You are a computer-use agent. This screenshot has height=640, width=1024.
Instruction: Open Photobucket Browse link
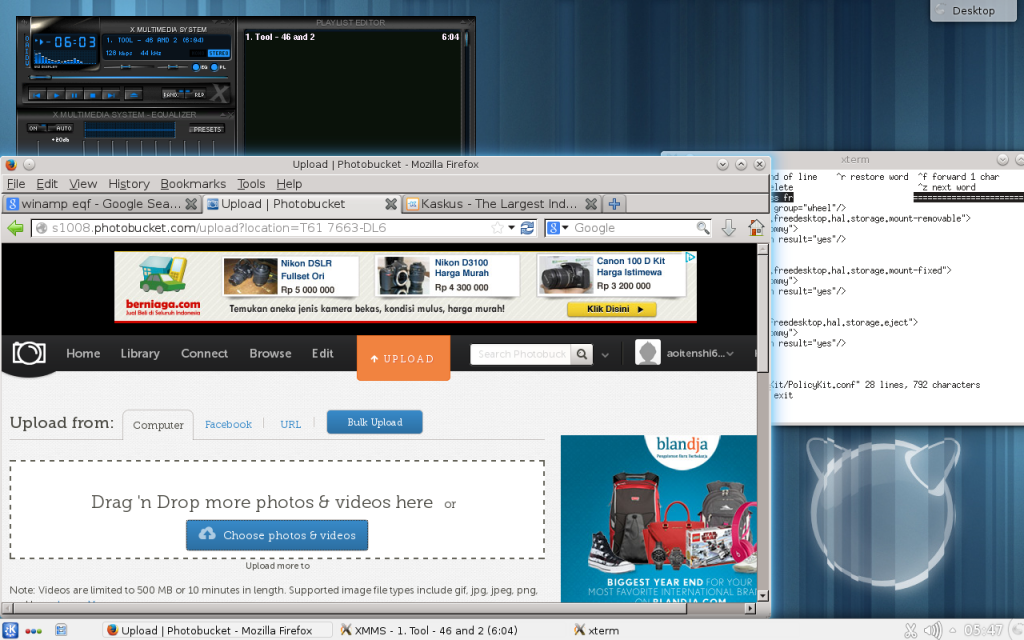tap(270, 353)
